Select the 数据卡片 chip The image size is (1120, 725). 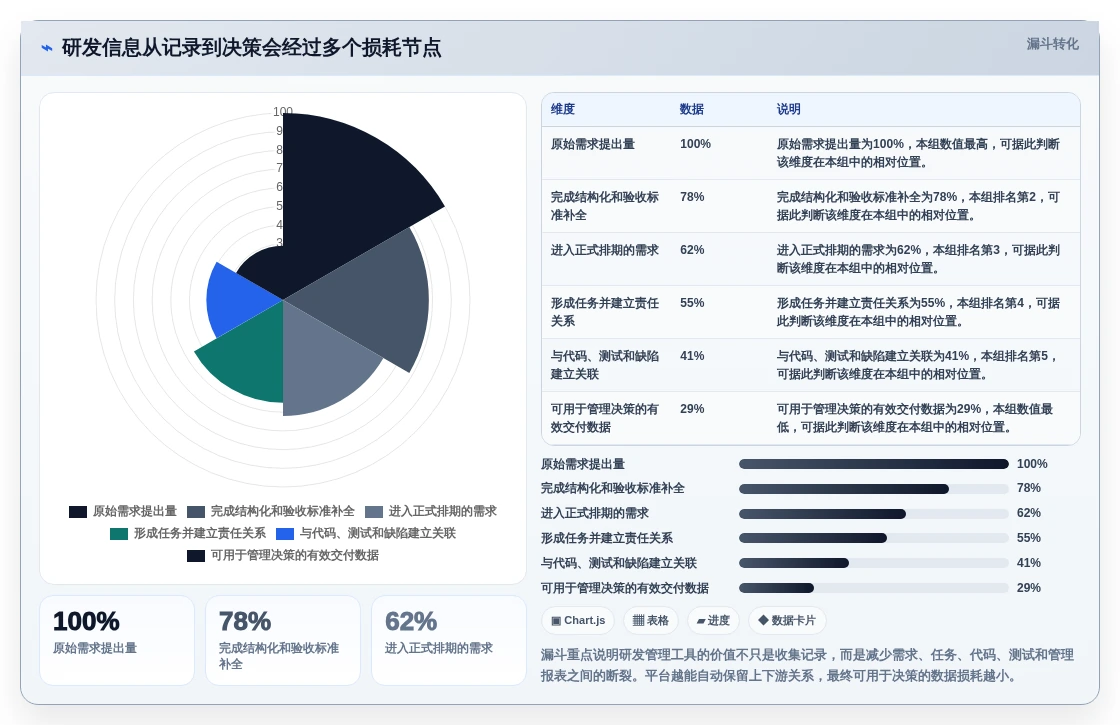(786, 620)
